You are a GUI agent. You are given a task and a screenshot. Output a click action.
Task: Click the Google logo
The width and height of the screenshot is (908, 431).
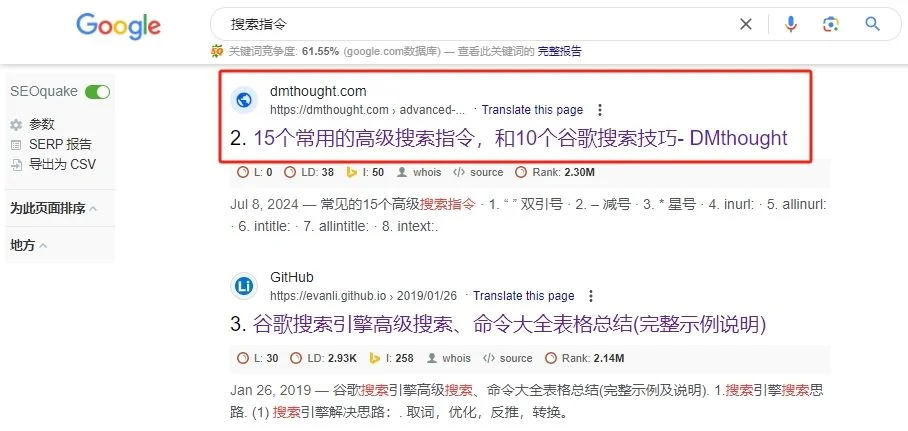pyautogui.click(x=118, y=26)
